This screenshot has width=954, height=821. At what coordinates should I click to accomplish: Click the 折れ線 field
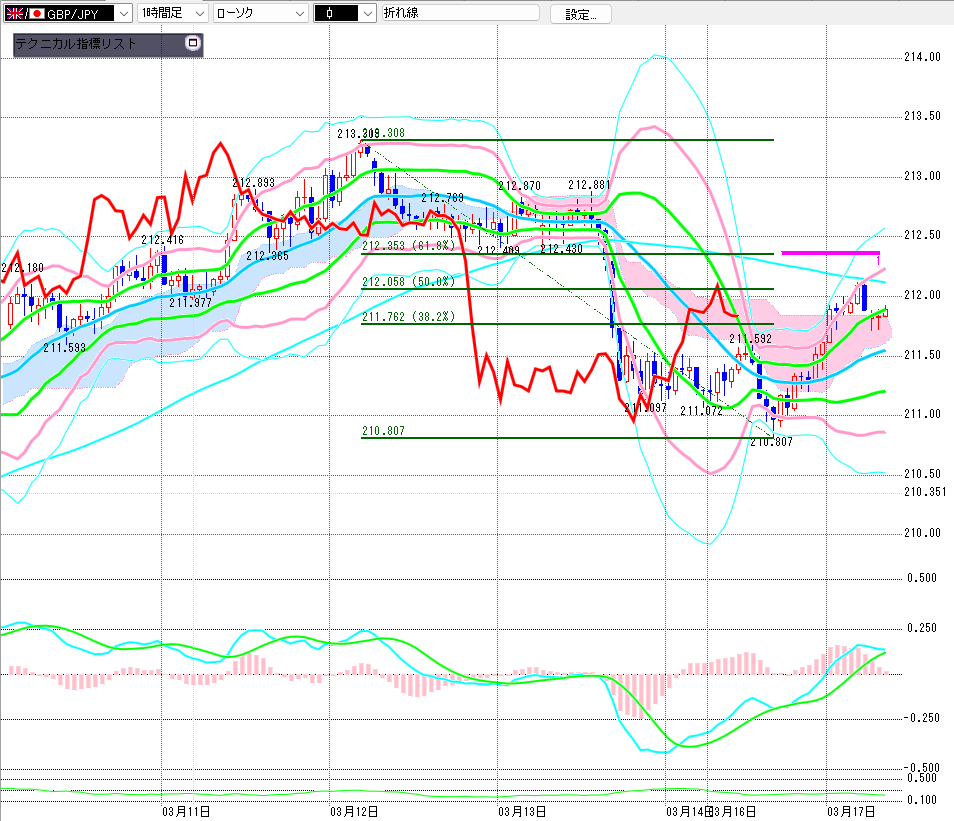(458, 13)
